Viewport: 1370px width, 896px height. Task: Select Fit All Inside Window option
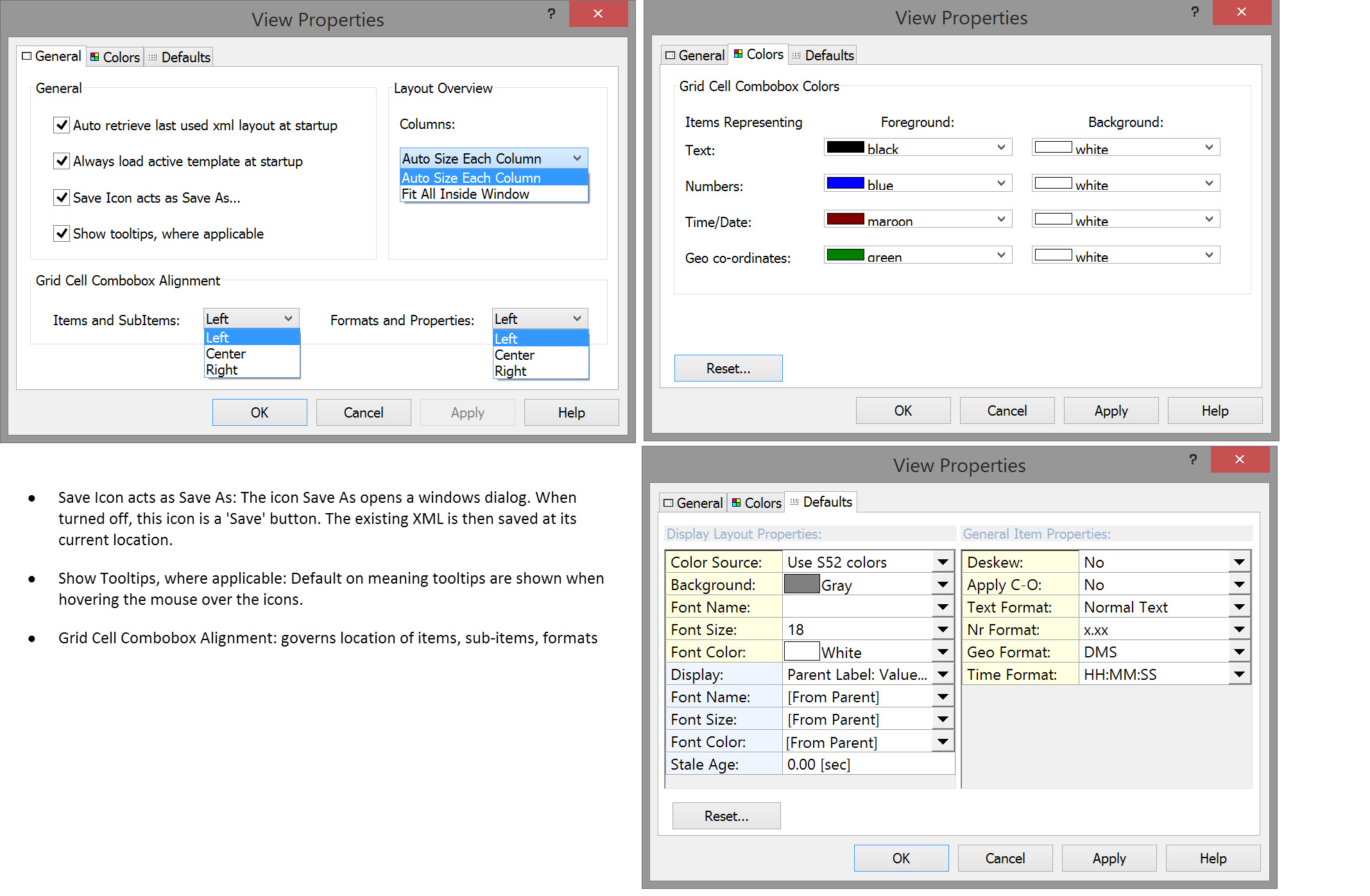point(466,194)
